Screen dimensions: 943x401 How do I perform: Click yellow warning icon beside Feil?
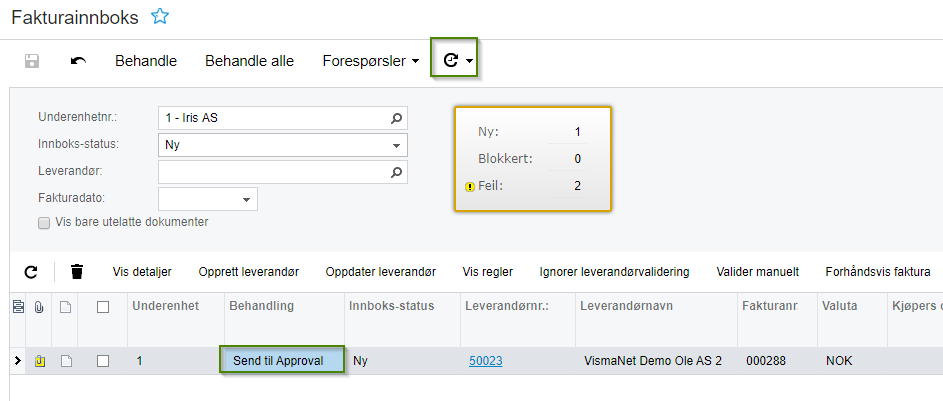coord(470,187)
